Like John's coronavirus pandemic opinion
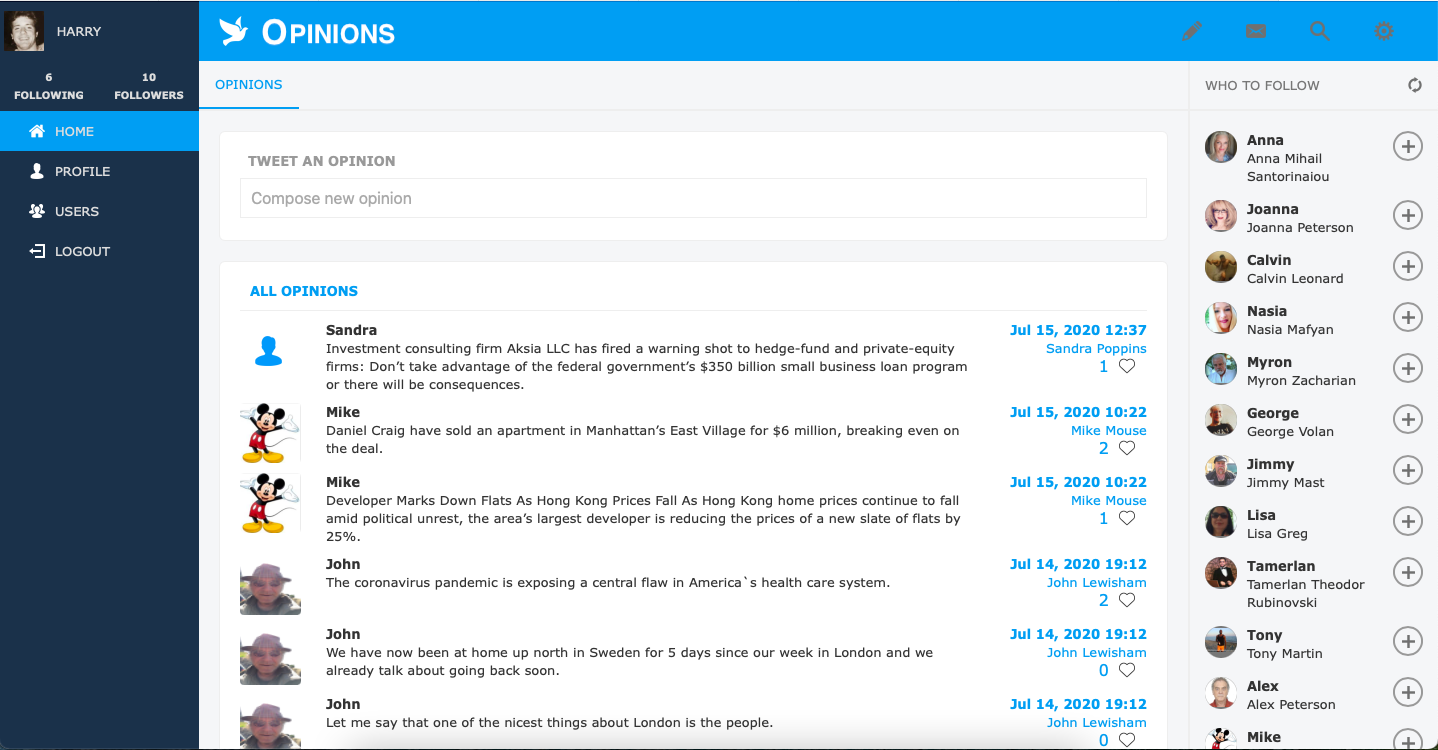This screenshot has height=750, width=1438. click(x=1127, y=600)
